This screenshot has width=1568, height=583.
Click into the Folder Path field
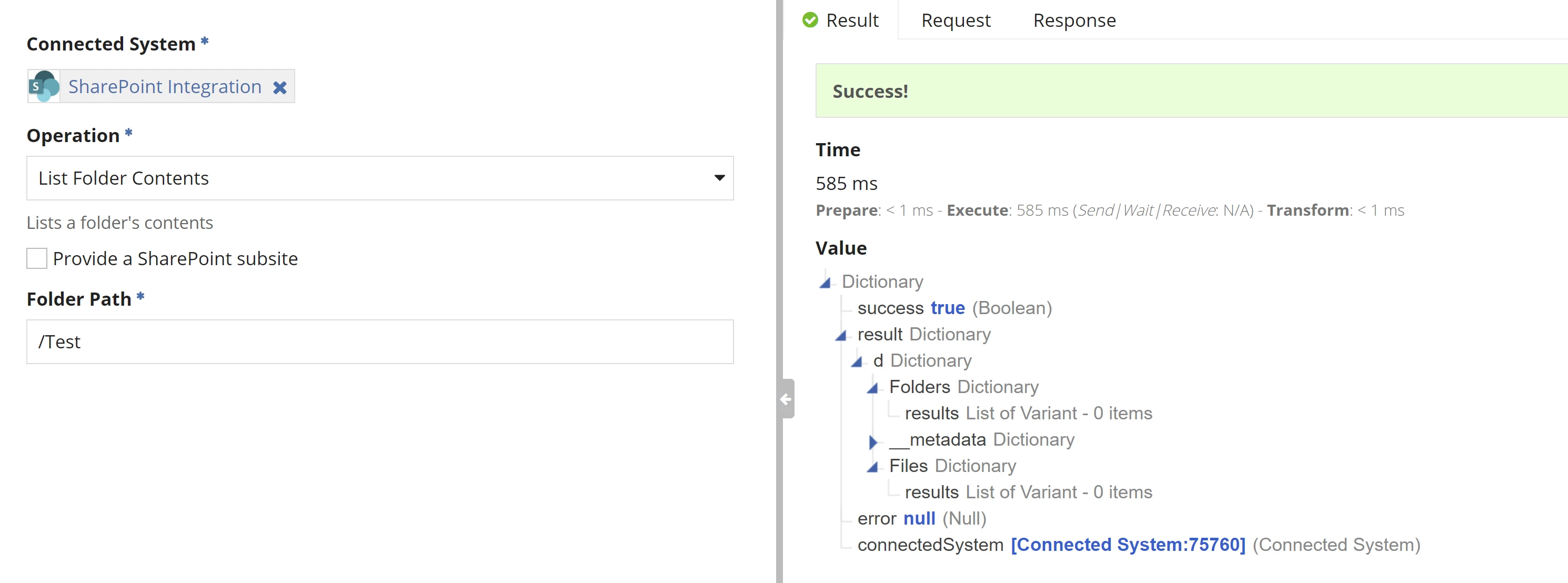point(380,342)
